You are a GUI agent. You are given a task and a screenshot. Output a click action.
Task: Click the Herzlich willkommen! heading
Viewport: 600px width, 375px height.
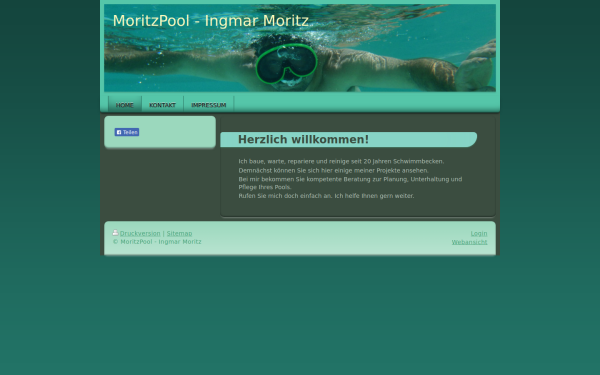coord(303,139)
